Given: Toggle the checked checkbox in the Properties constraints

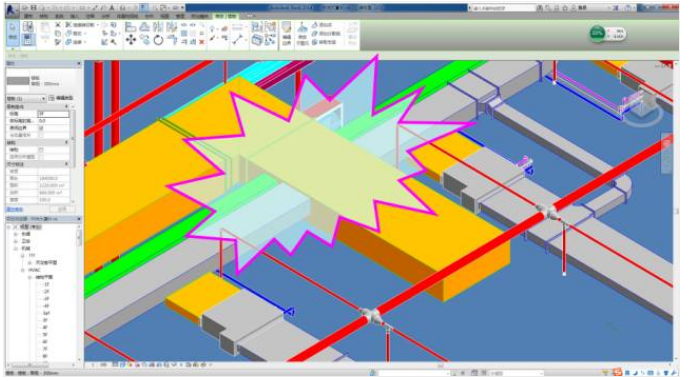Looking at the screenshot, I should pyautogui.click(x=41, y=128).
